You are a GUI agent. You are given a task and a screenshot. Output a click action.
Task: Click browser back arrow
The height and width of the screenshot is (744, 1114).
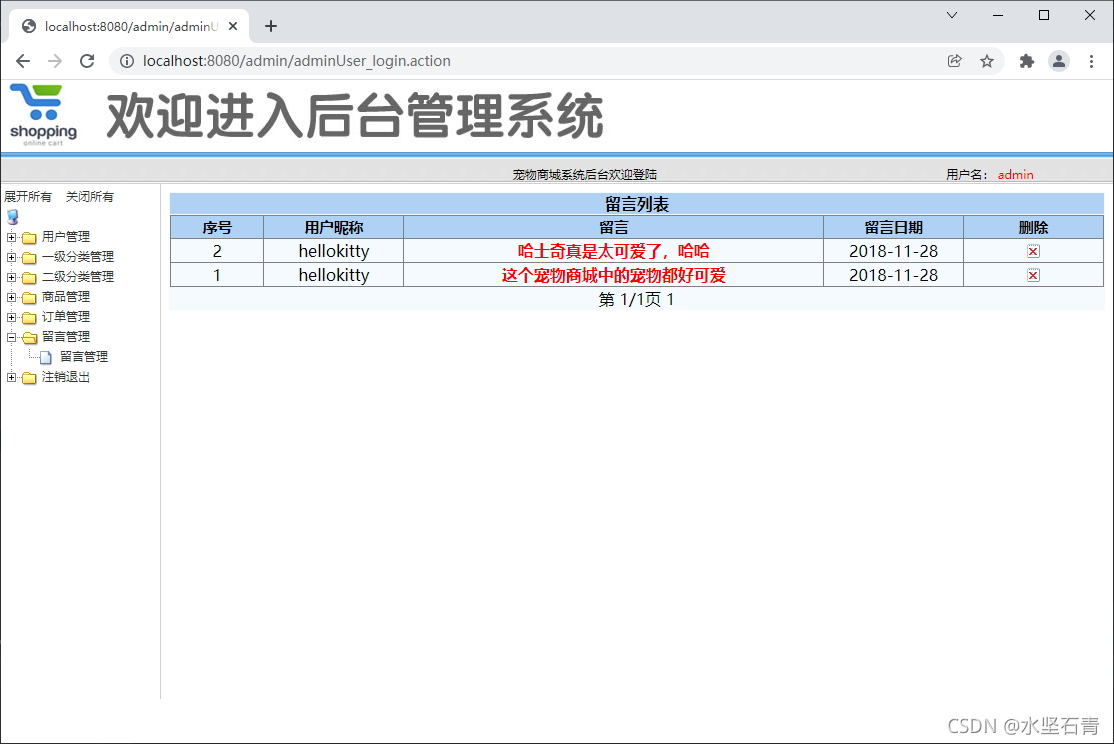(x=23, y=61)
